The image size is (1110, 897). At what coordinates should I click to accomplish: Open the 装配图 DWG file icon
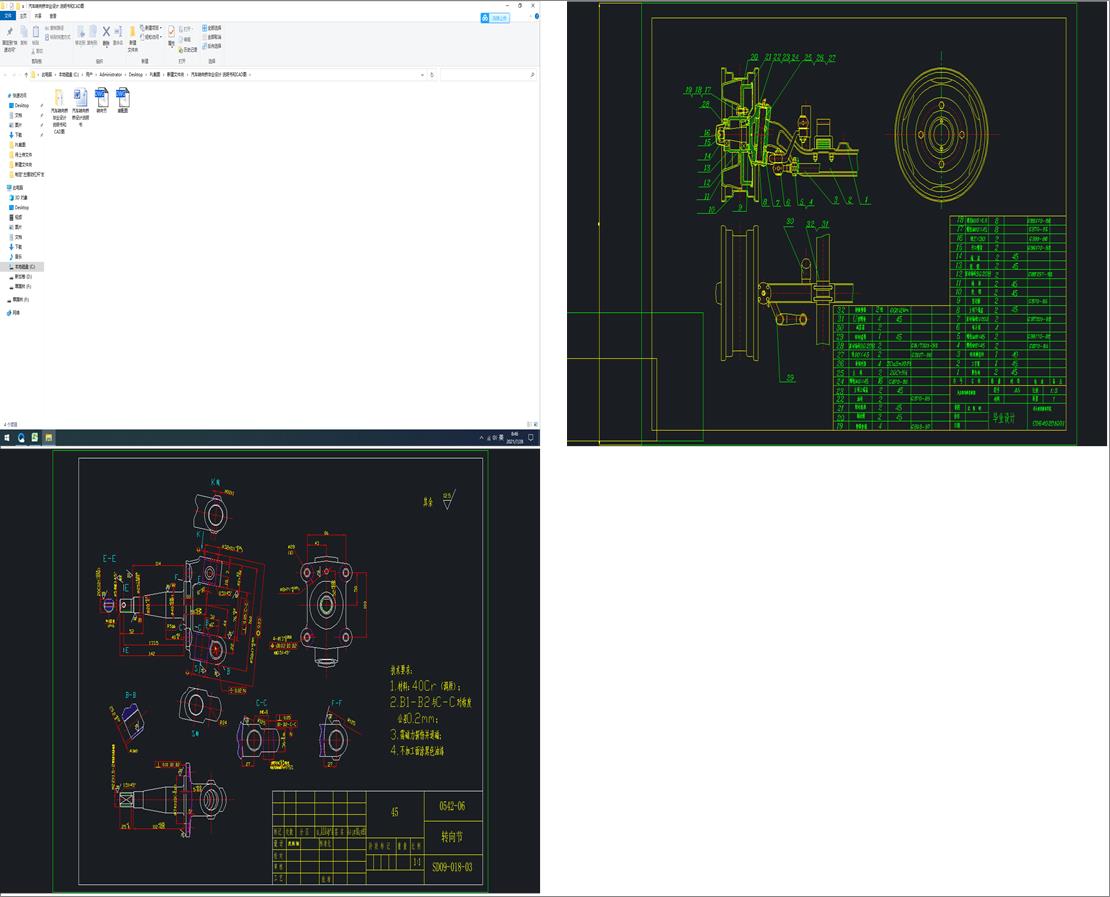(123, 98)
